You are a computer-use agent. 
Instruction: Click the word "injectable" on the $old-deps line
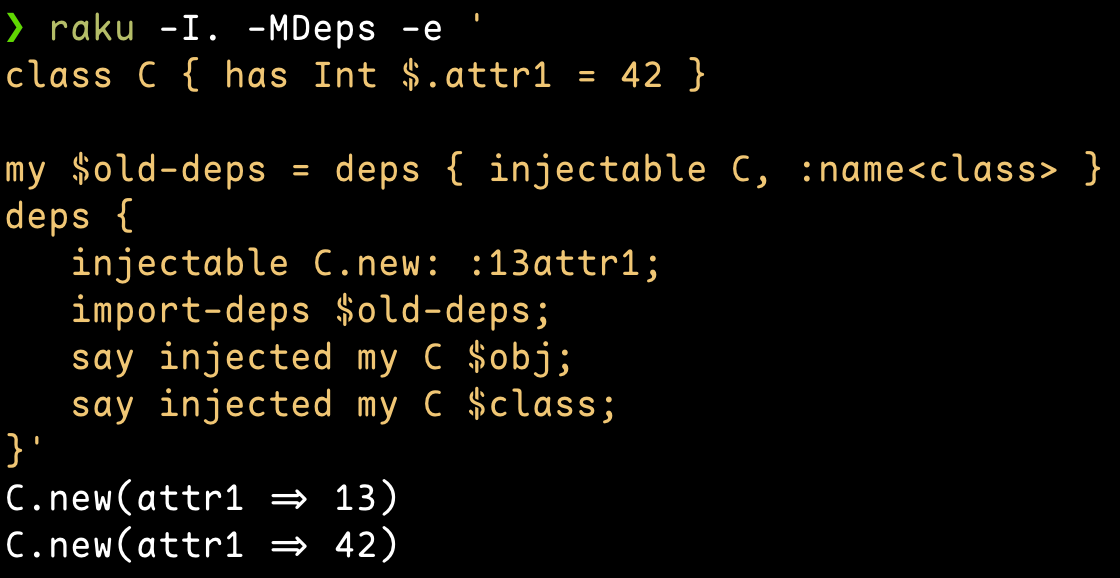pyautogui.click(x=597, y=170)
